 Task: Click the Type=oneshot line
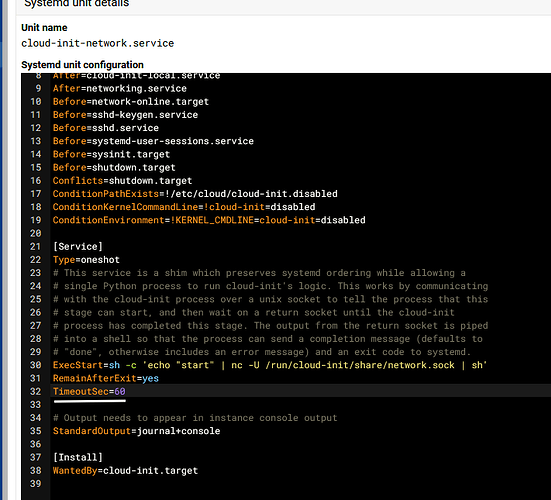click(86, 260)
